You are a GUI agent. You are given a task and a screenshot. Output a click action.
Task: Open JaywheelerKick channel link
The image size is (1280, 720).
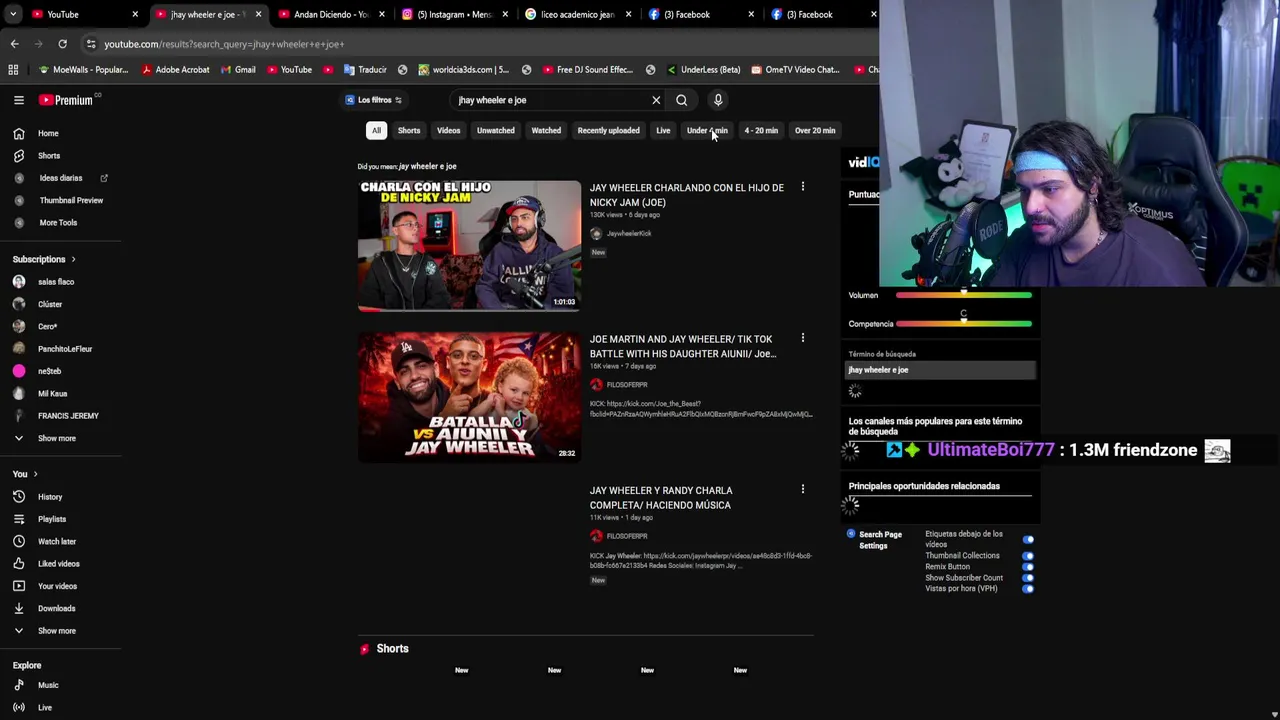(628, 234)
